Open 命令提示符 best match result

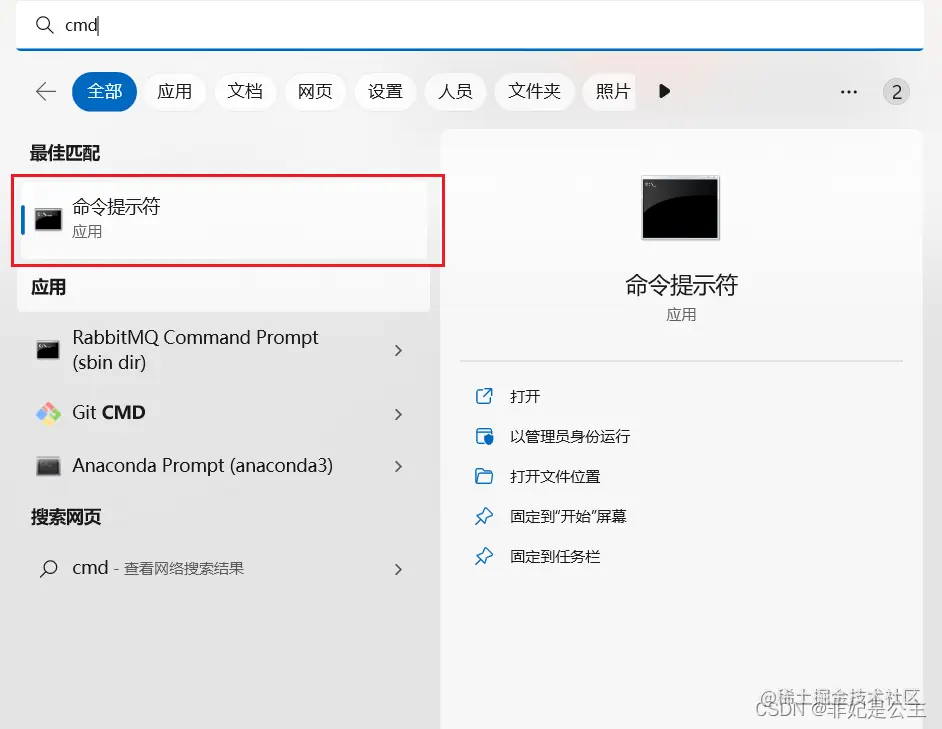pyautogui.click(x=224, y=220)
